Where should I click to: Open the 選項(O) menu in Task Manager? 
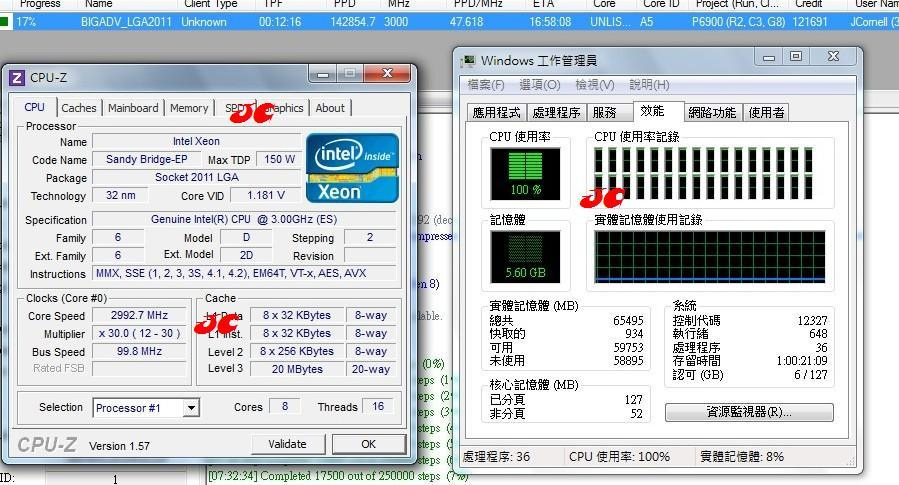(540, 85)
